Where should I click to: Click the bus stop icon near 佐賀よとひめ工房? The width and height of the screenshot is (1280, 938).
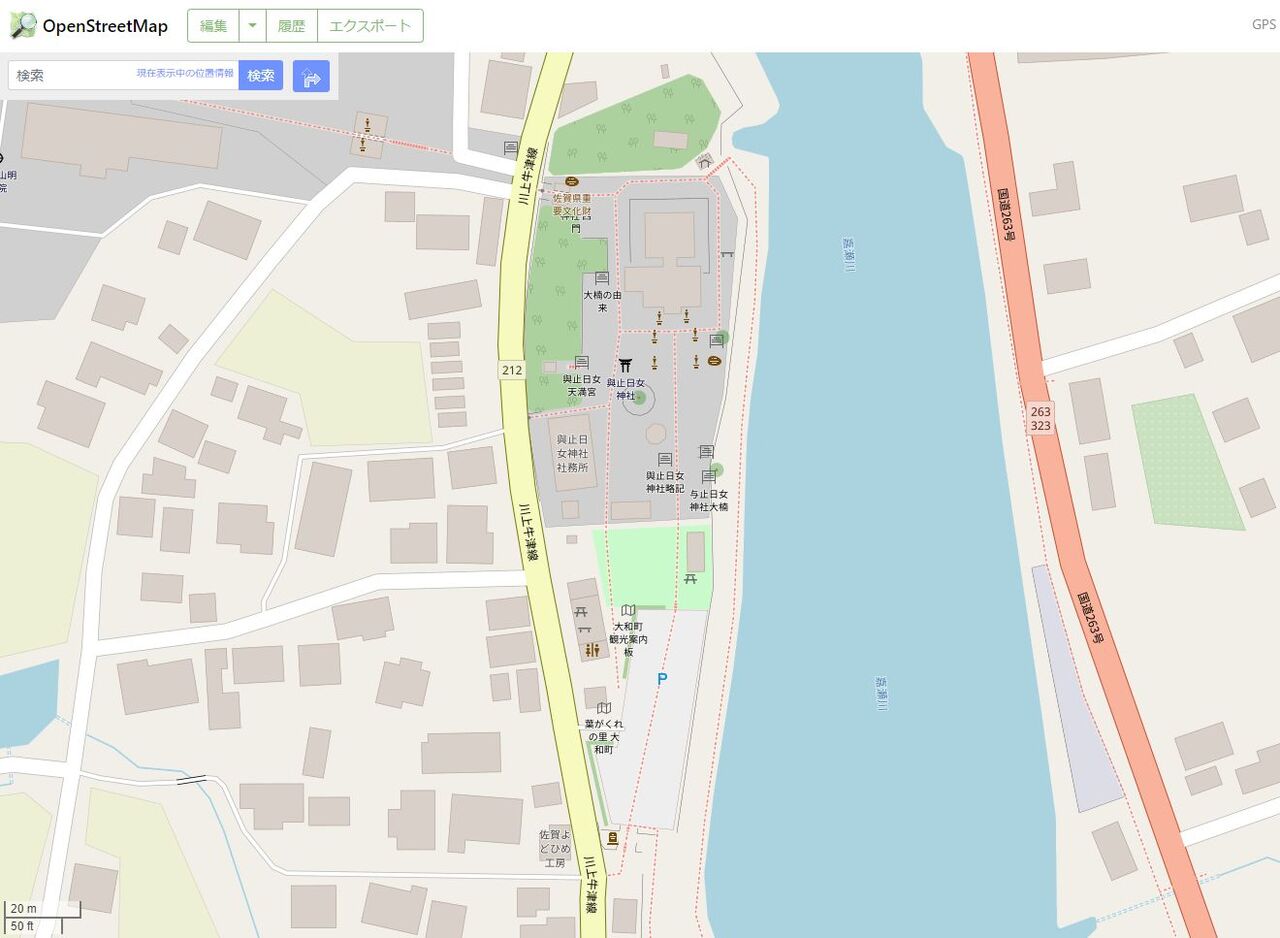click(611, 836)
